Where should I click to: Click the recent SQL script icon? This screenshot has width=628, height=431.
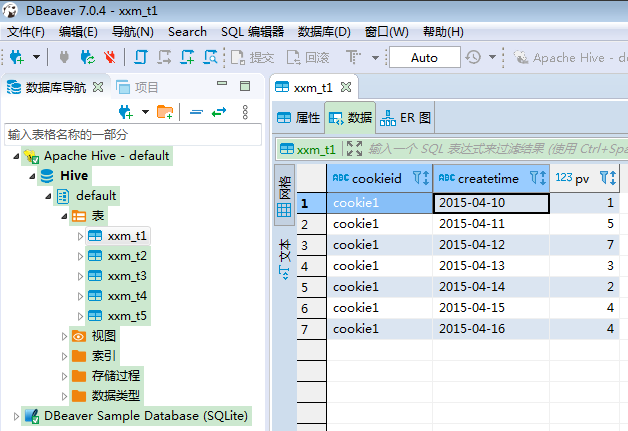tap(164, 57)
